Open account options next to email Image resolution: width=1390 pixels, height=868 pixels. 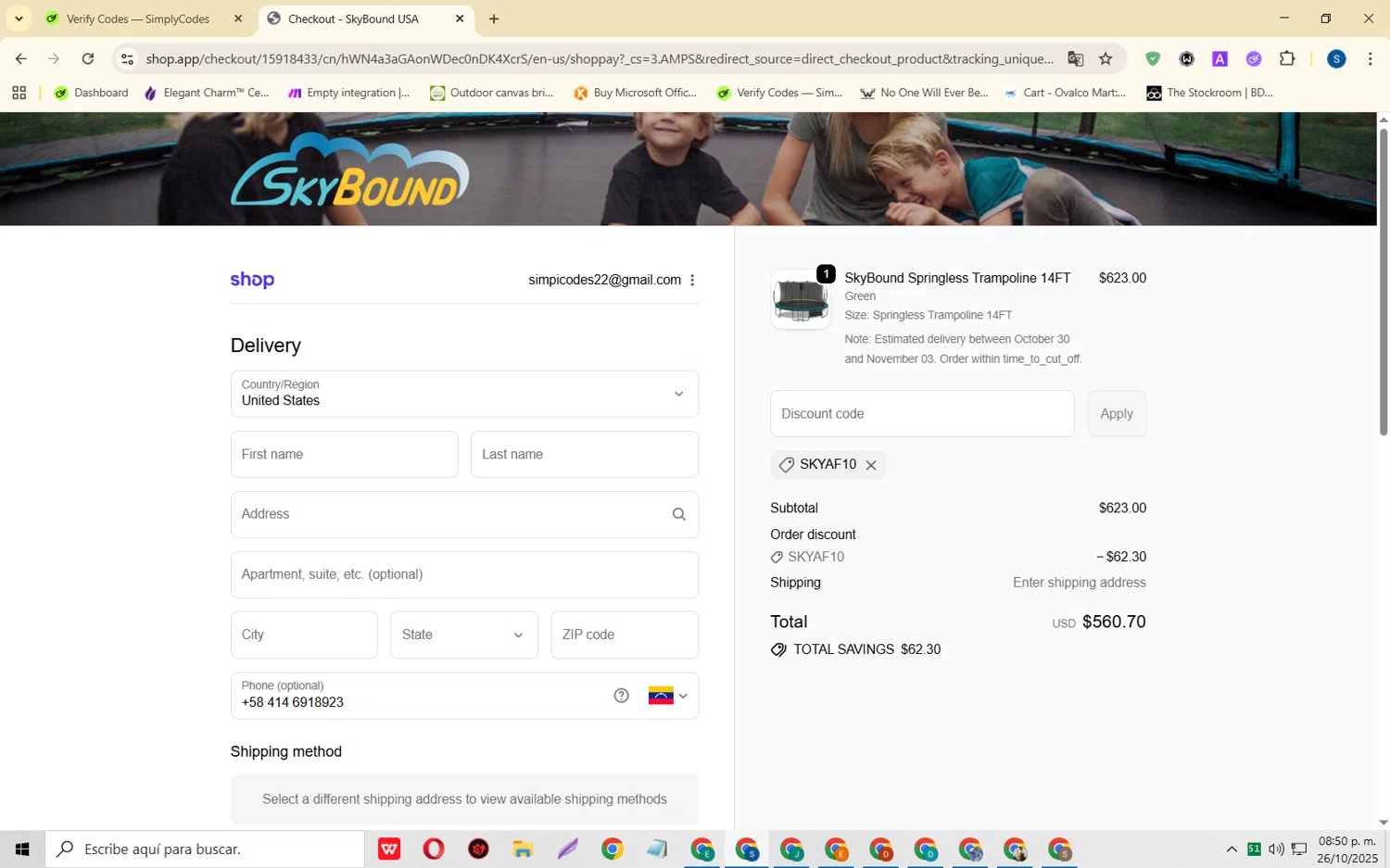click(x=692, y=280)
